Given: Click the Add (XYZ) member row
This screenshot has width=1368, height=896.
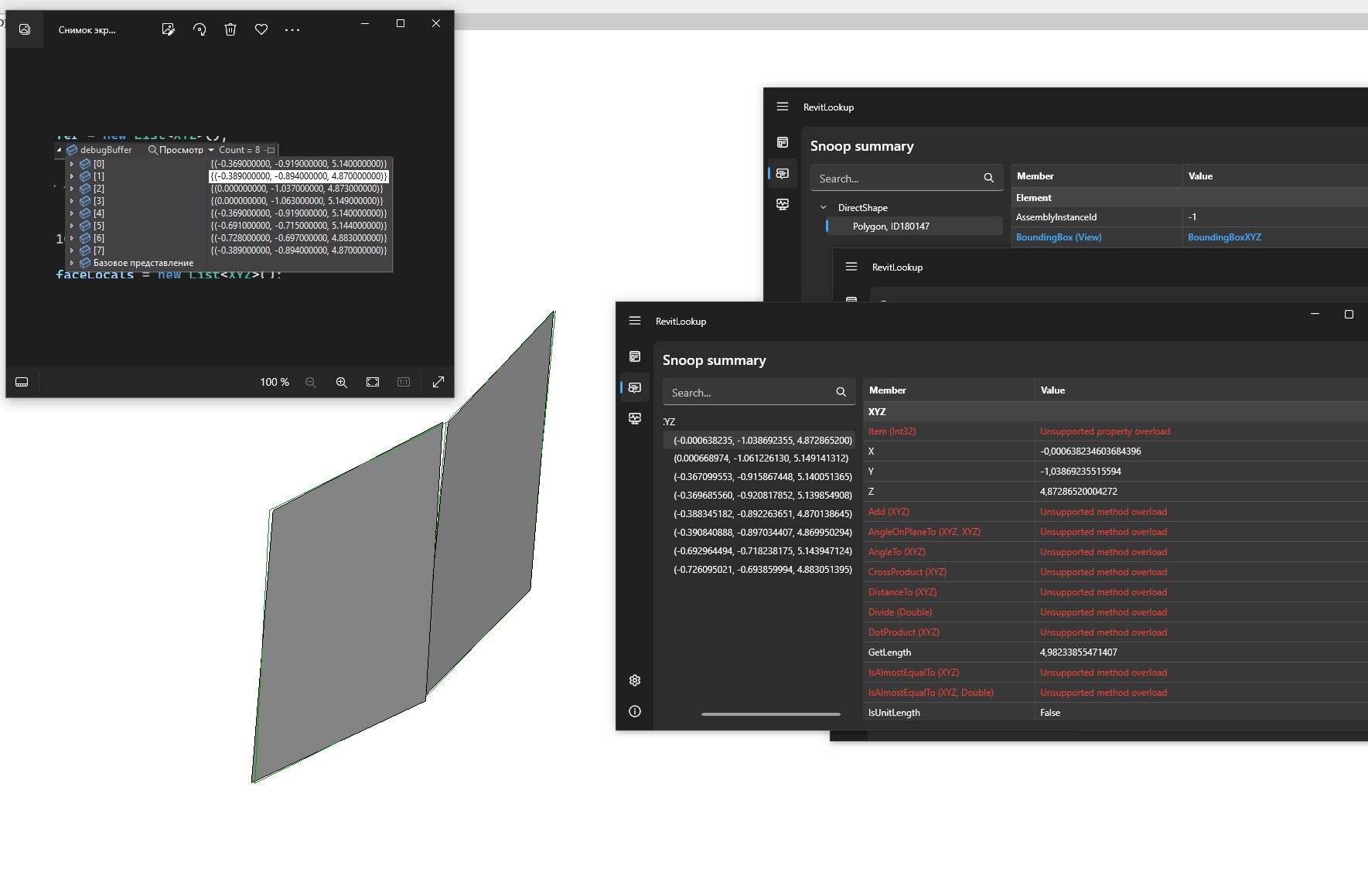Looking at the screenshot, I should 1115,512.
